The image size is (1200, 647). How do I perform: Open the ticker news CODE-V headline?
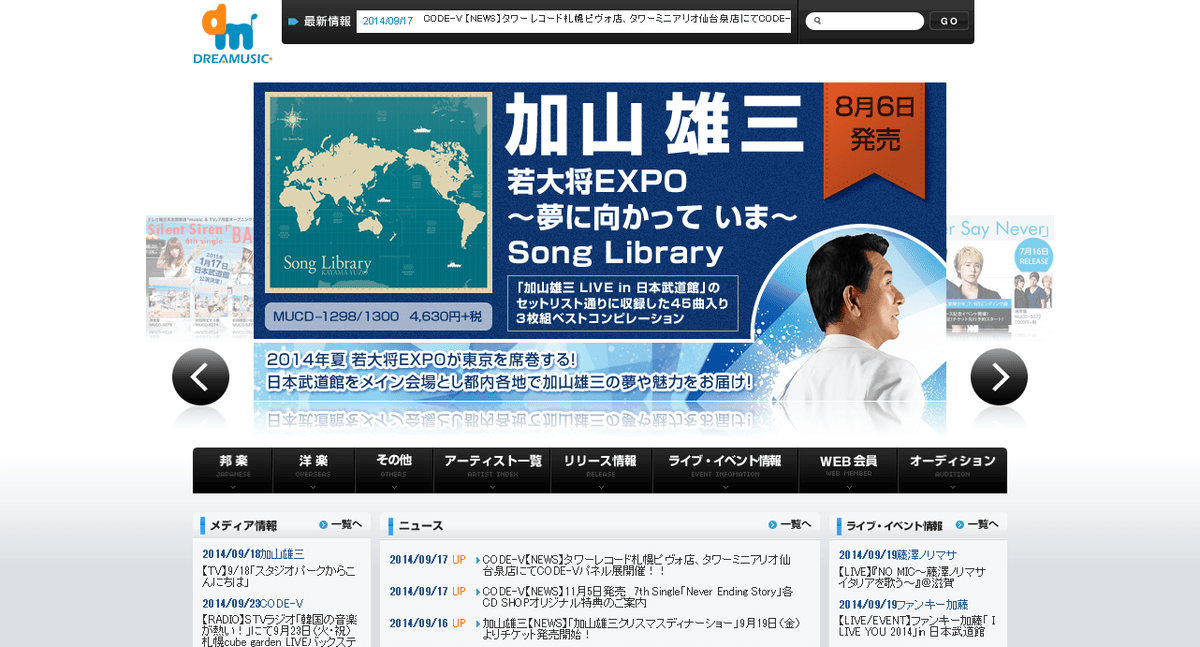(606, 20)
